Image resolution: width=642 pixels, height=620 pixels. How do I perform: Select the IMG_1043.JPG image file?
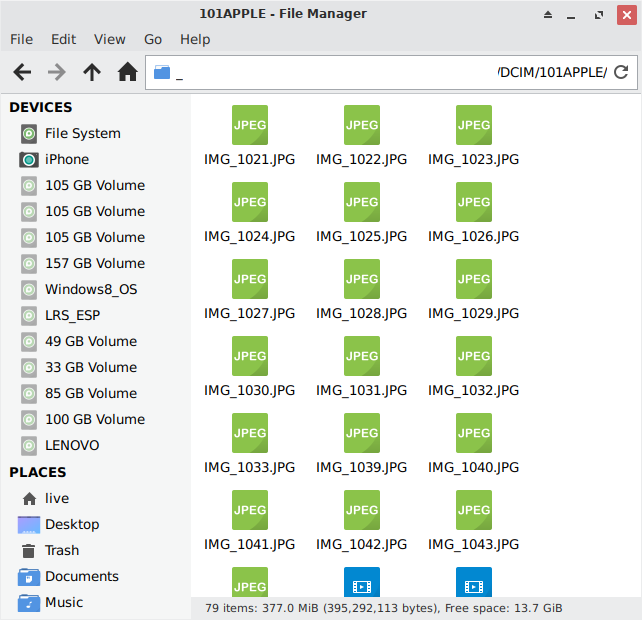(x=473, y=511)
